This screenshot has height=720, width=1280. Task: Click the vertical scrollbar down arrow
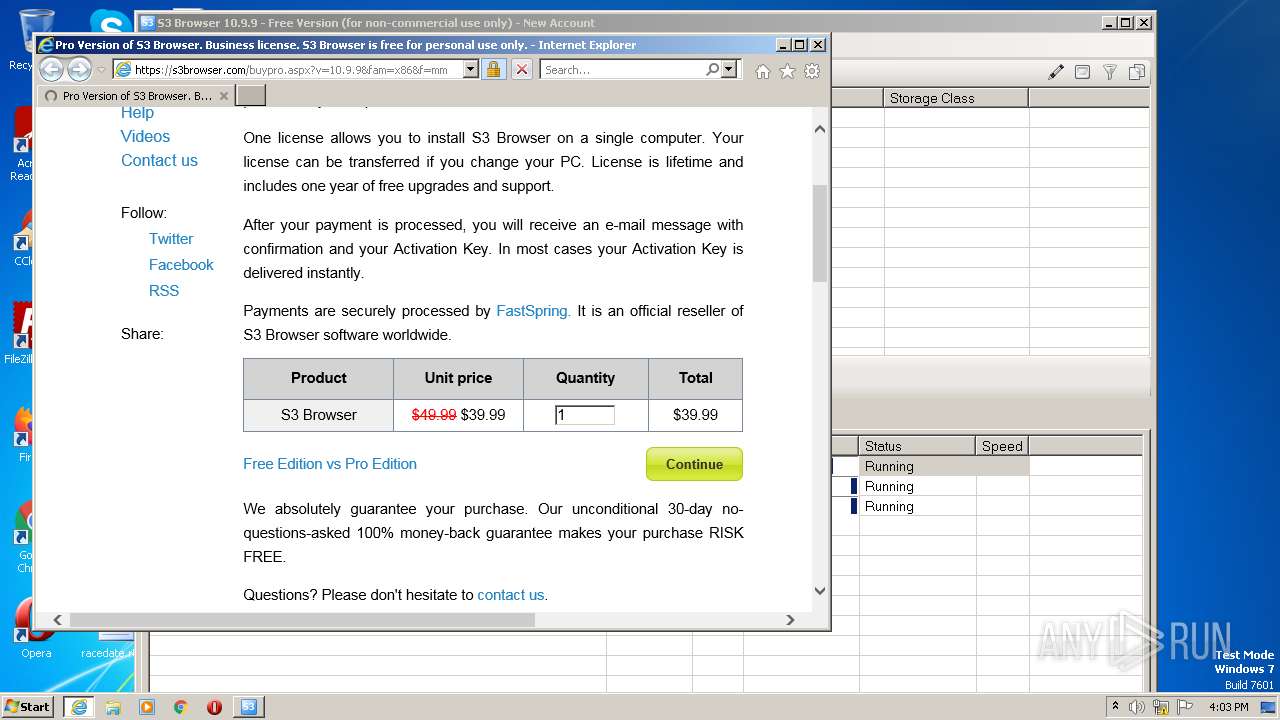[x=820, y=591]
